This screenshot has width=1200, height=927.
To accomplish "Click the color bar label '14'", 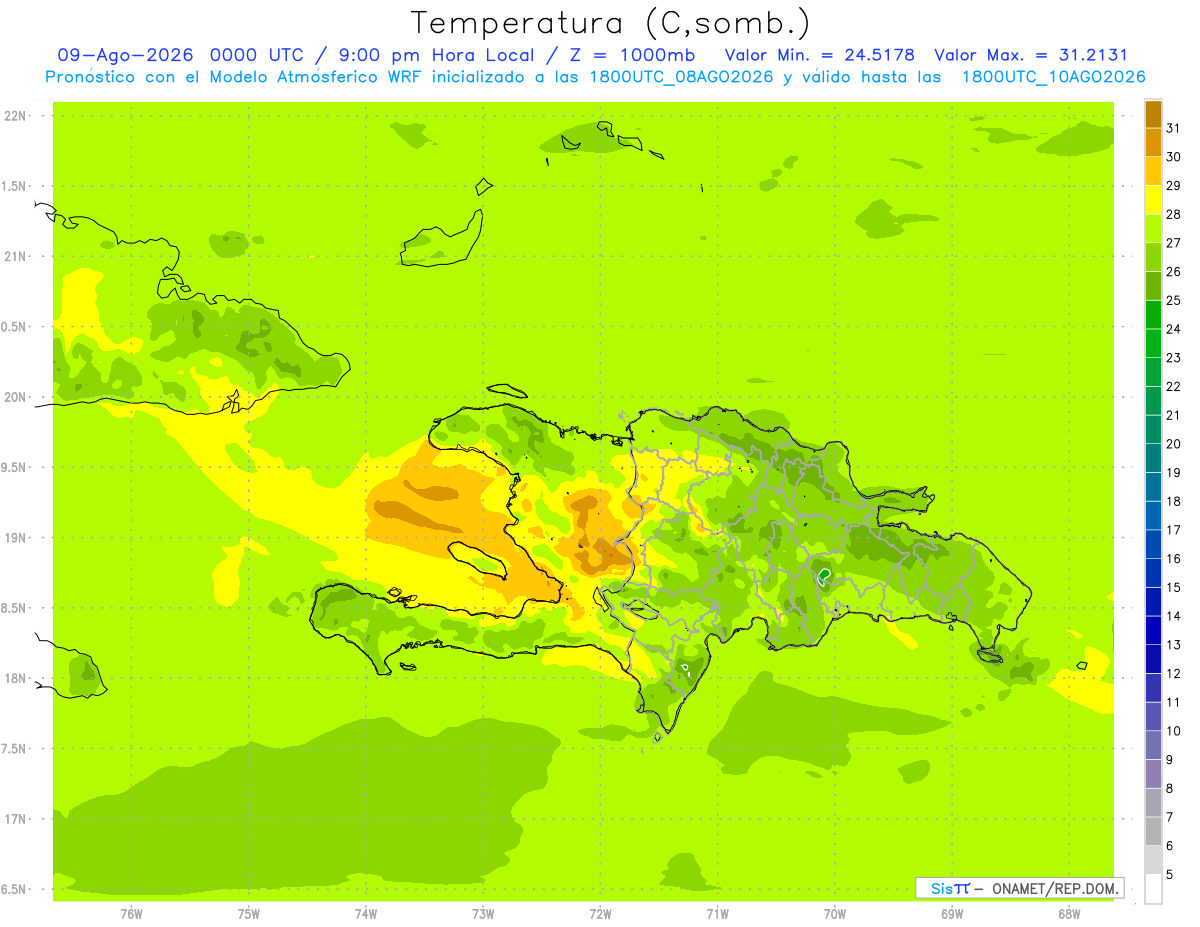I will point(1174,616).
